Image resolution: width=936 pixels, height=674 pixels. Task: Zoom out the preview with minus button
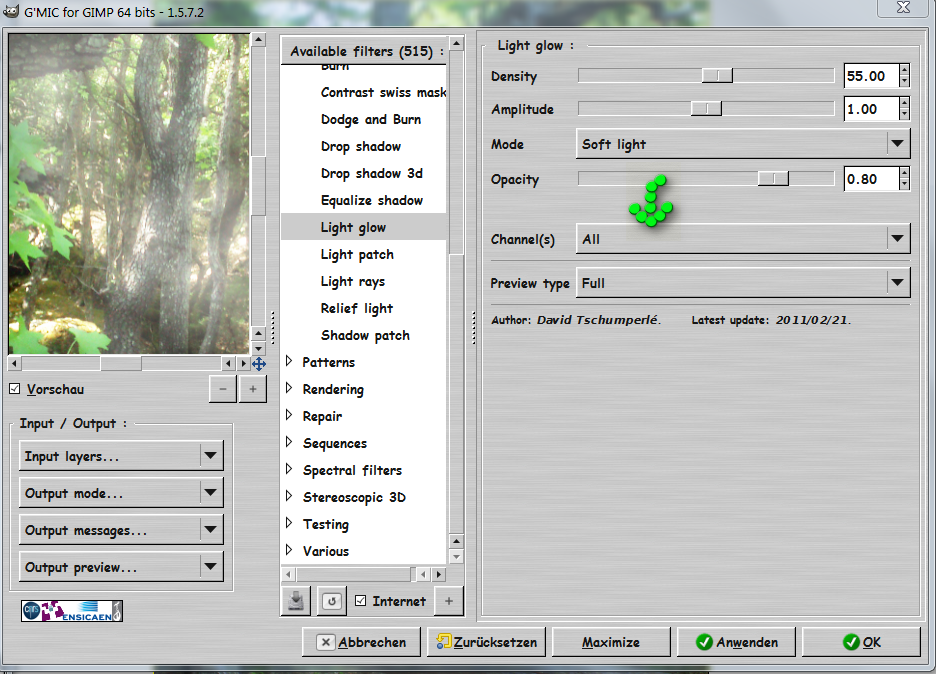pos(223,389)
